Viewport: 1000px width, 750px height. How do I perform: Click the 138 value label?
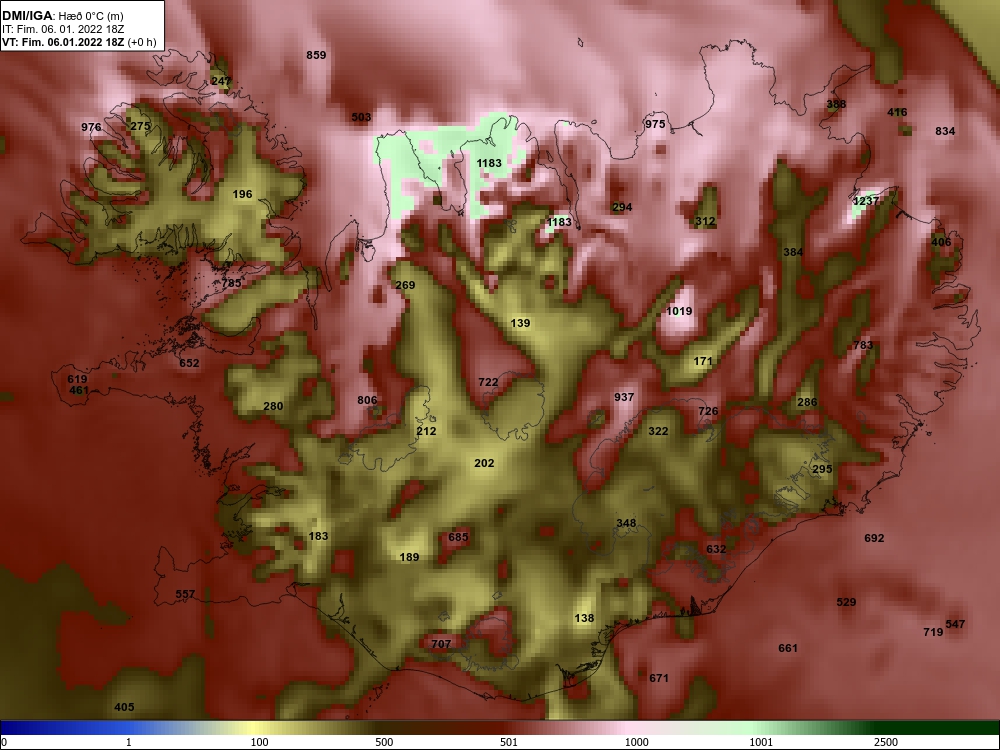click(584, 617)
